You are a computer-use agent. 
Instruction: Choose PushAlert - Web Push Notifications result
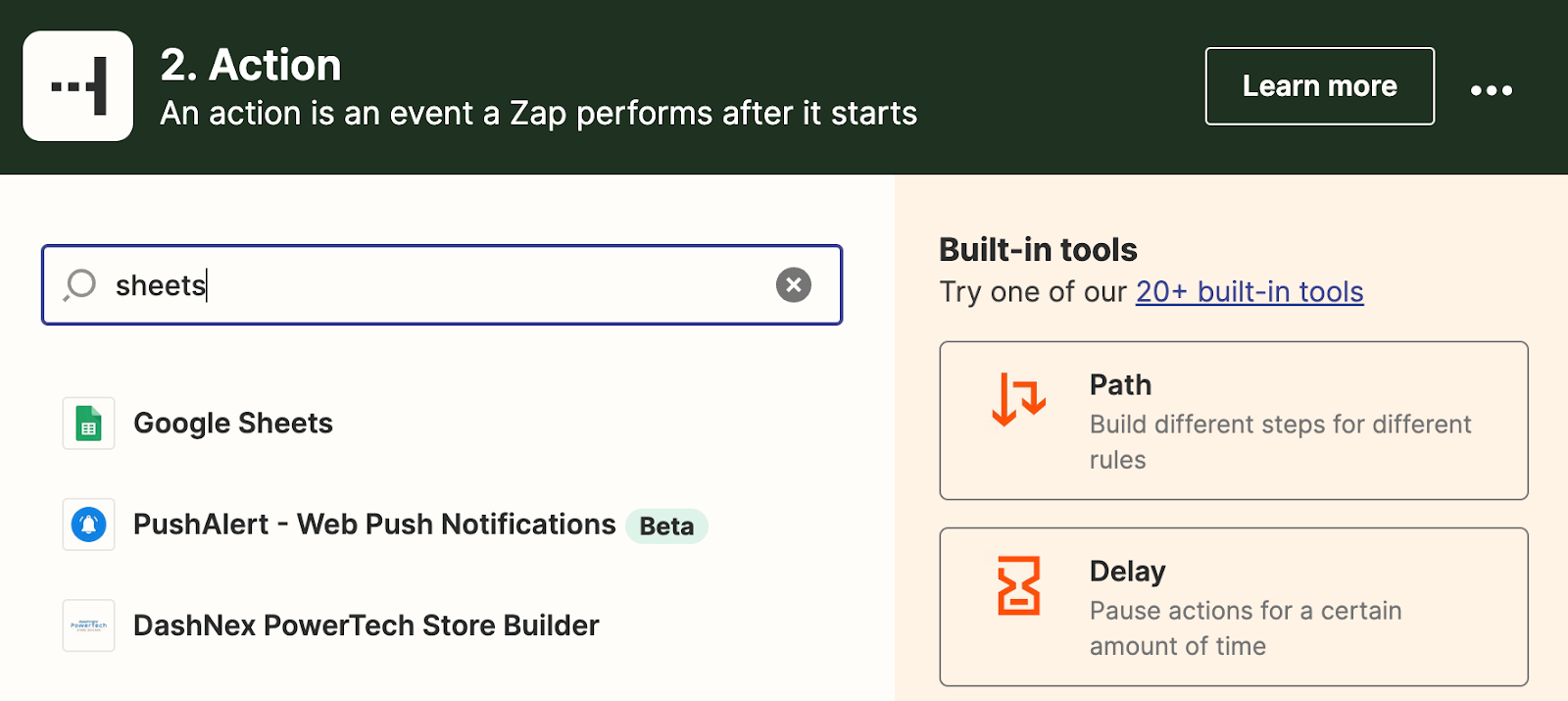(374, 525)
